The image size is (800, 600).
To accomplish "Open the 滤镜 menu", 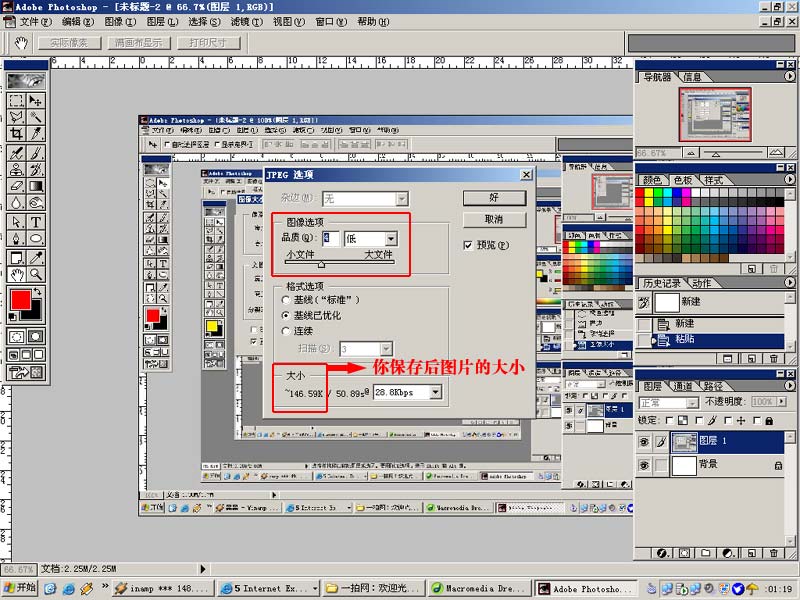I will point(246,22).
